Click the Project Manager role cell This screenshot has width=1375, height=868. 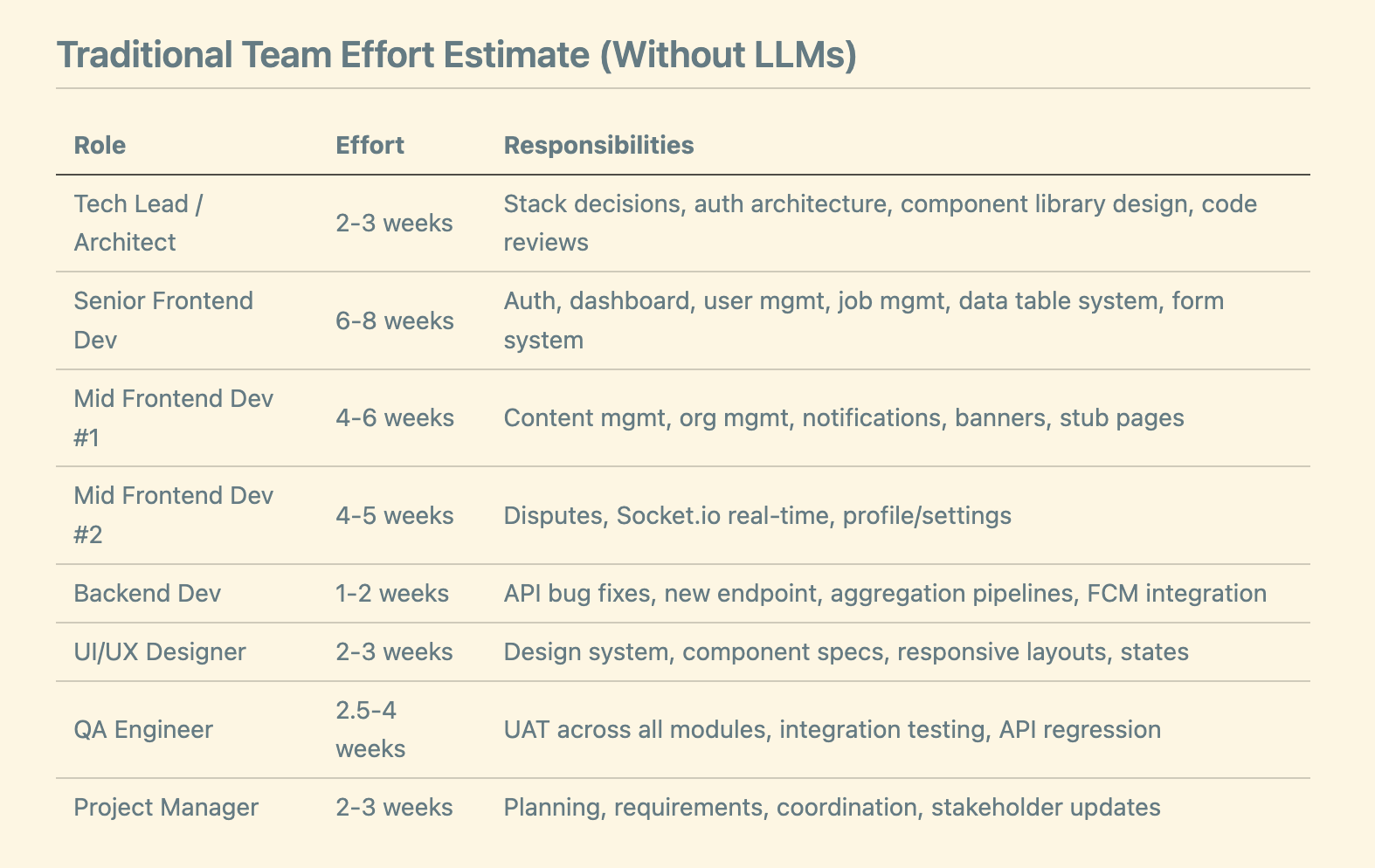(x=166, y=807)
